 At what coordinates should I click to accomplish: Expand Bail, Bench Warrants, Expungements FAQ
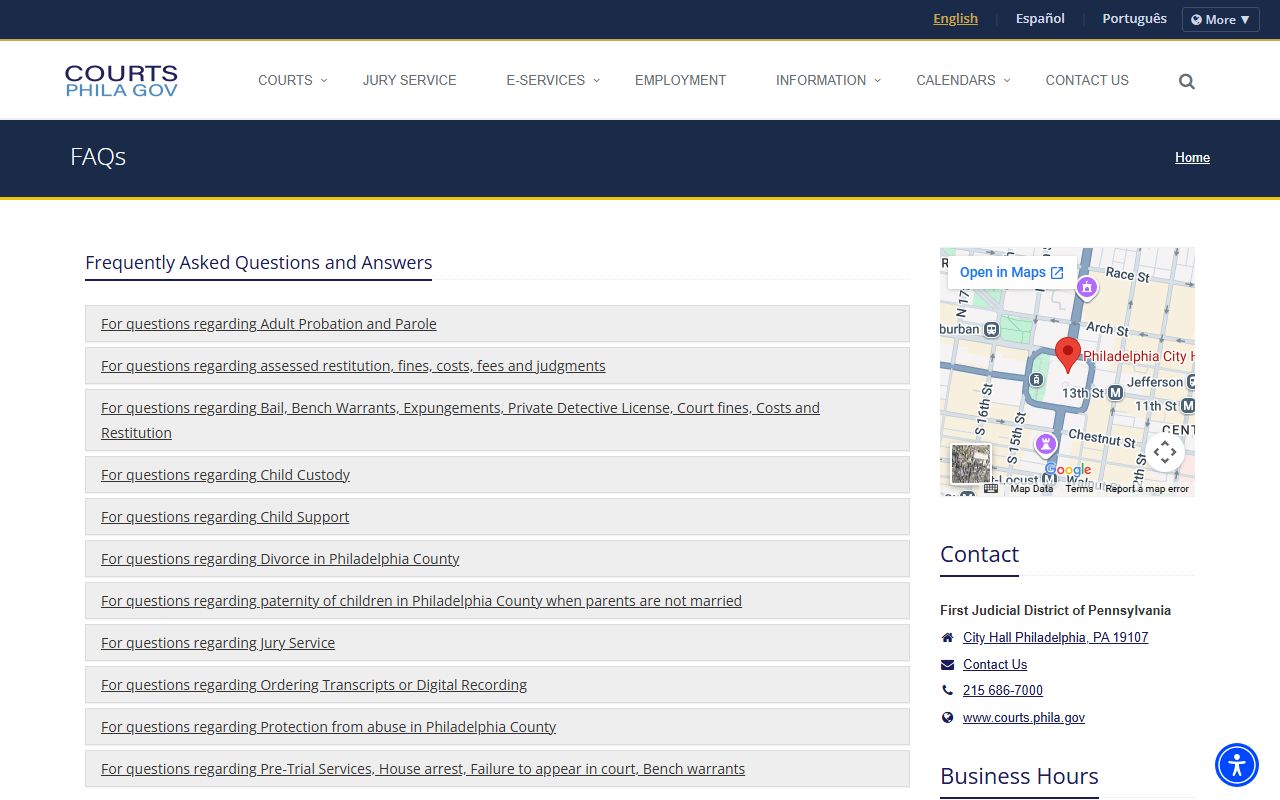(x=497, y=420)
